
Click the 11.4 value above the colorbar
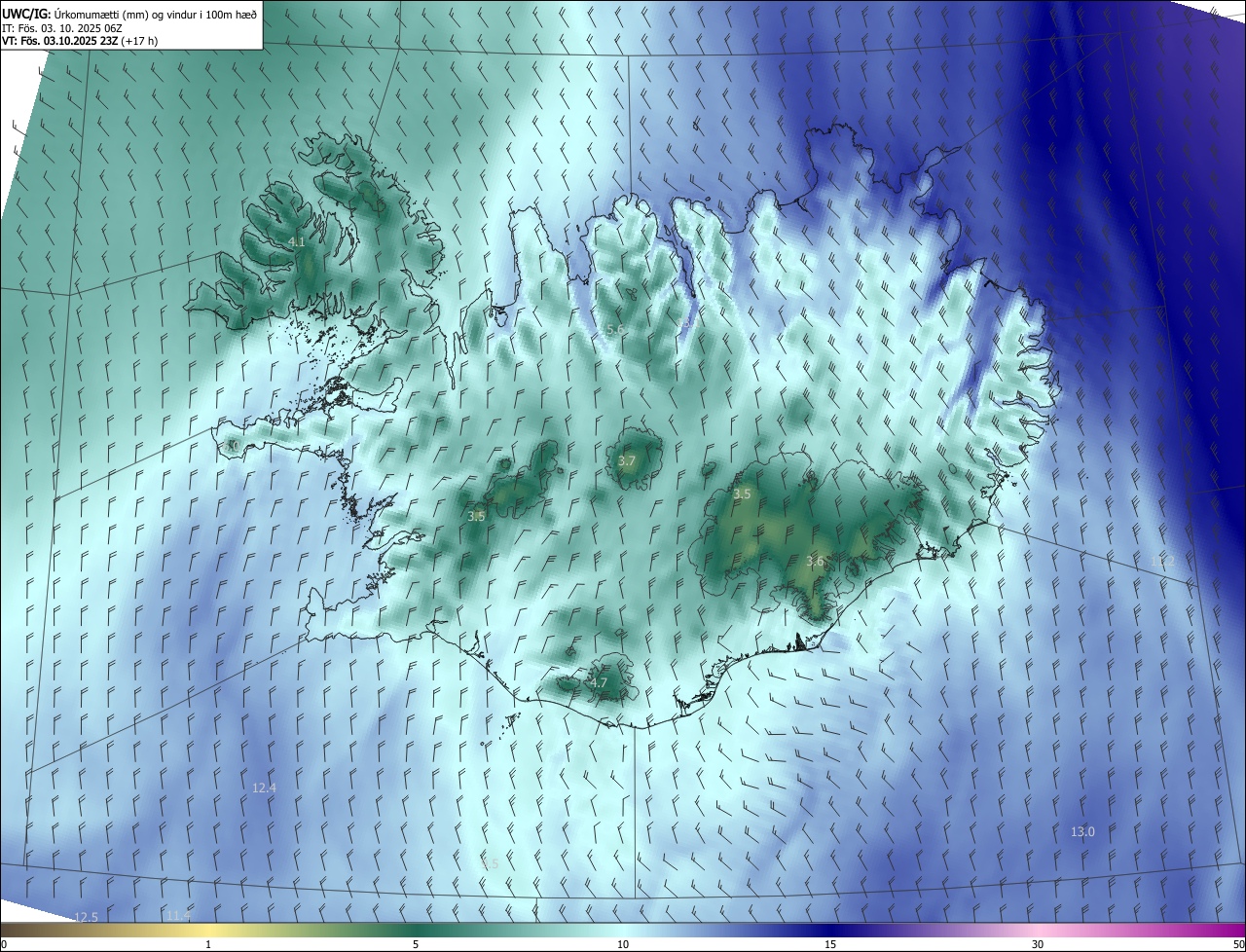point(177,916)
